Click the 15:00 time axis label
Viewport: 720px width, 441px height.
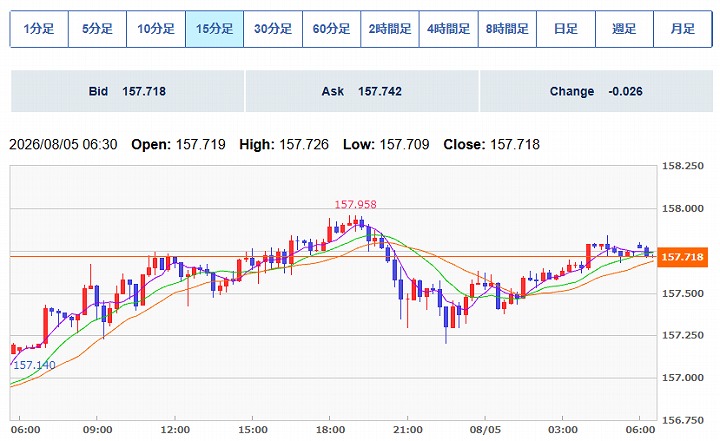click(253, 430)
